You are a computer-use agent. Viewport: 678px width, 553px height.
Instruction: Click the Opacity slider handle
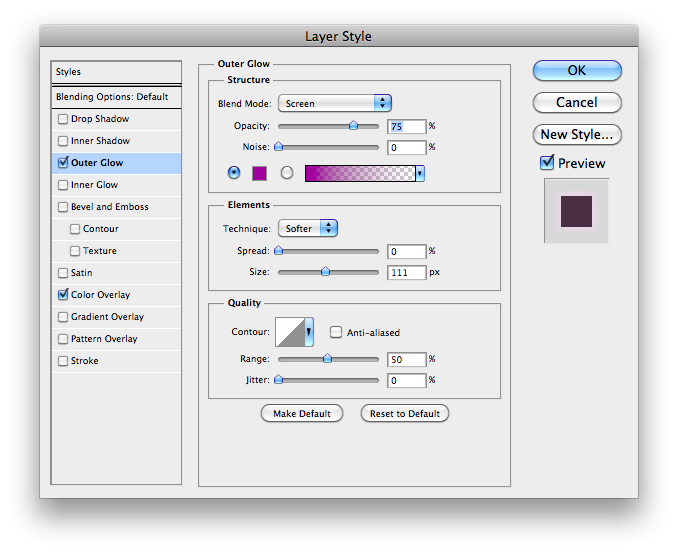point(353,125)
